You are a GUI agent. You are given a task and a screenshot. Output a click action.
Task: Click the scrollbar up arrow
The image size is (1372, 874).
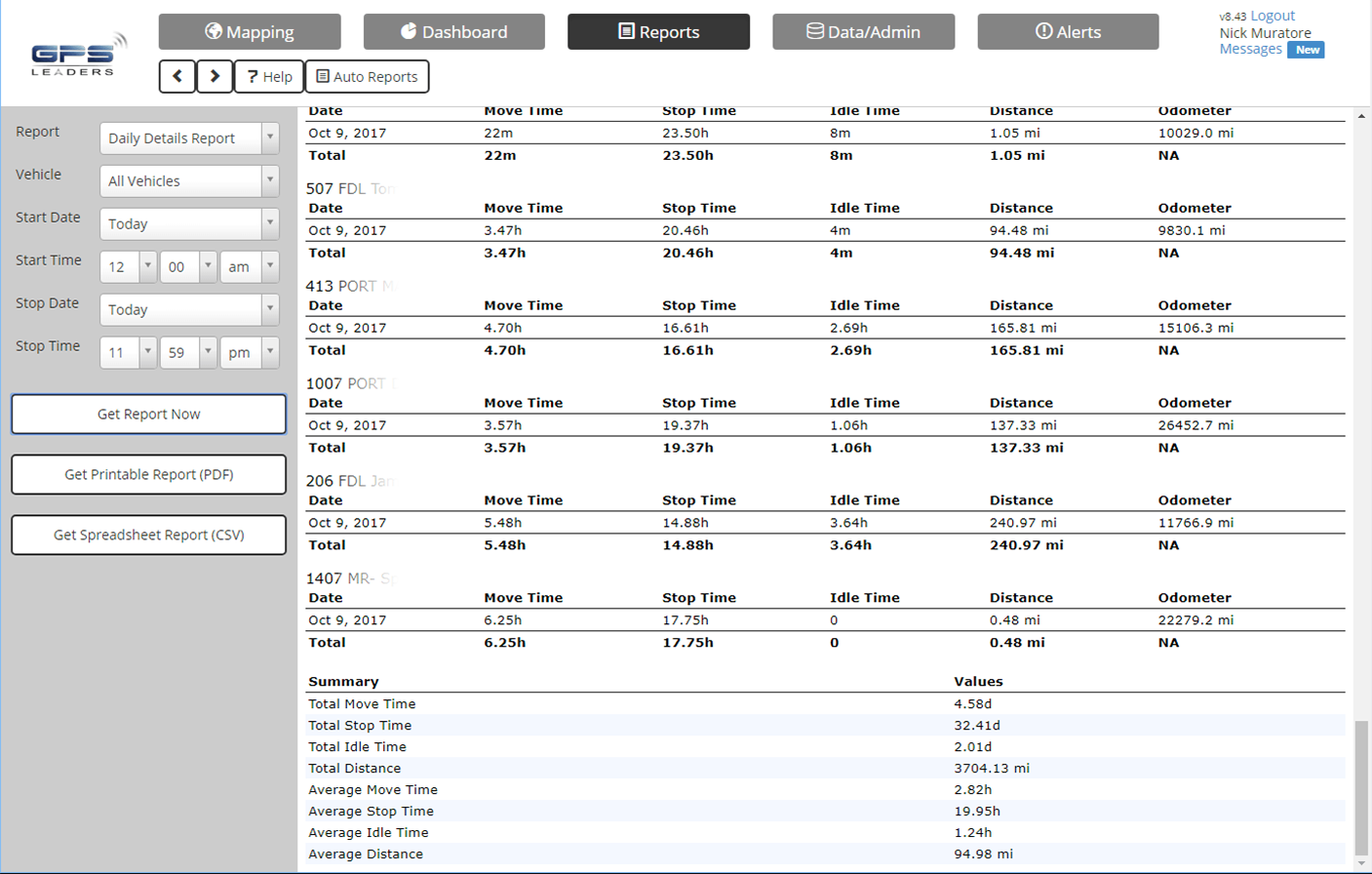(1361, 116)
